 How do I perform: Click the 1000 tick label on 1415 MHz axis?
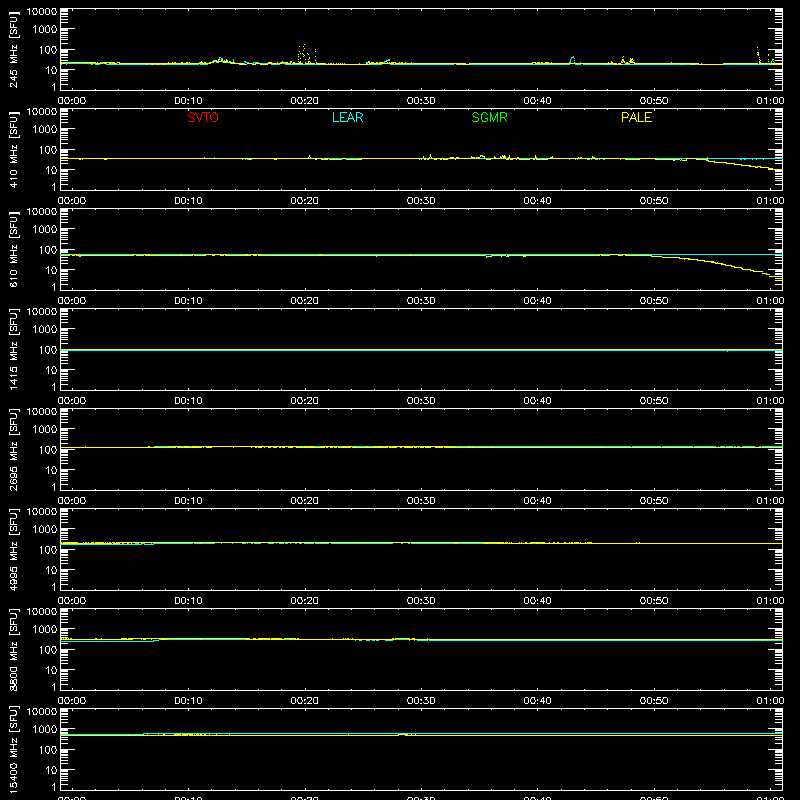(x=45, y=330)
